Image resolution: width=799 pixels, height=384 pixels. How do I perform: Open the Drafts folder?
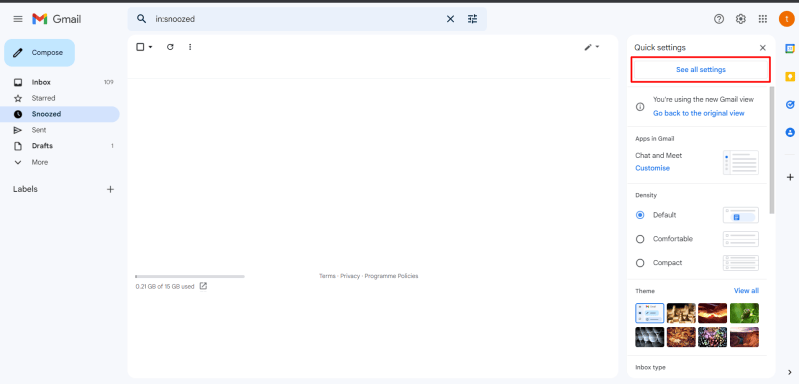[x=60, y=146]
